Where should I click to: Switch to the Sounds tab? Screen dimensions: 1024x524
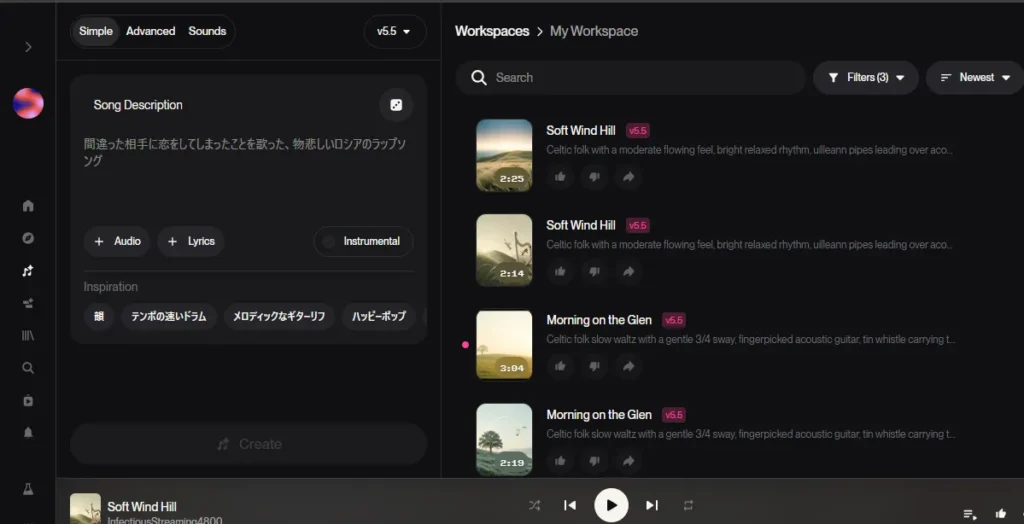pyautogui.click(x=207, y=31)
